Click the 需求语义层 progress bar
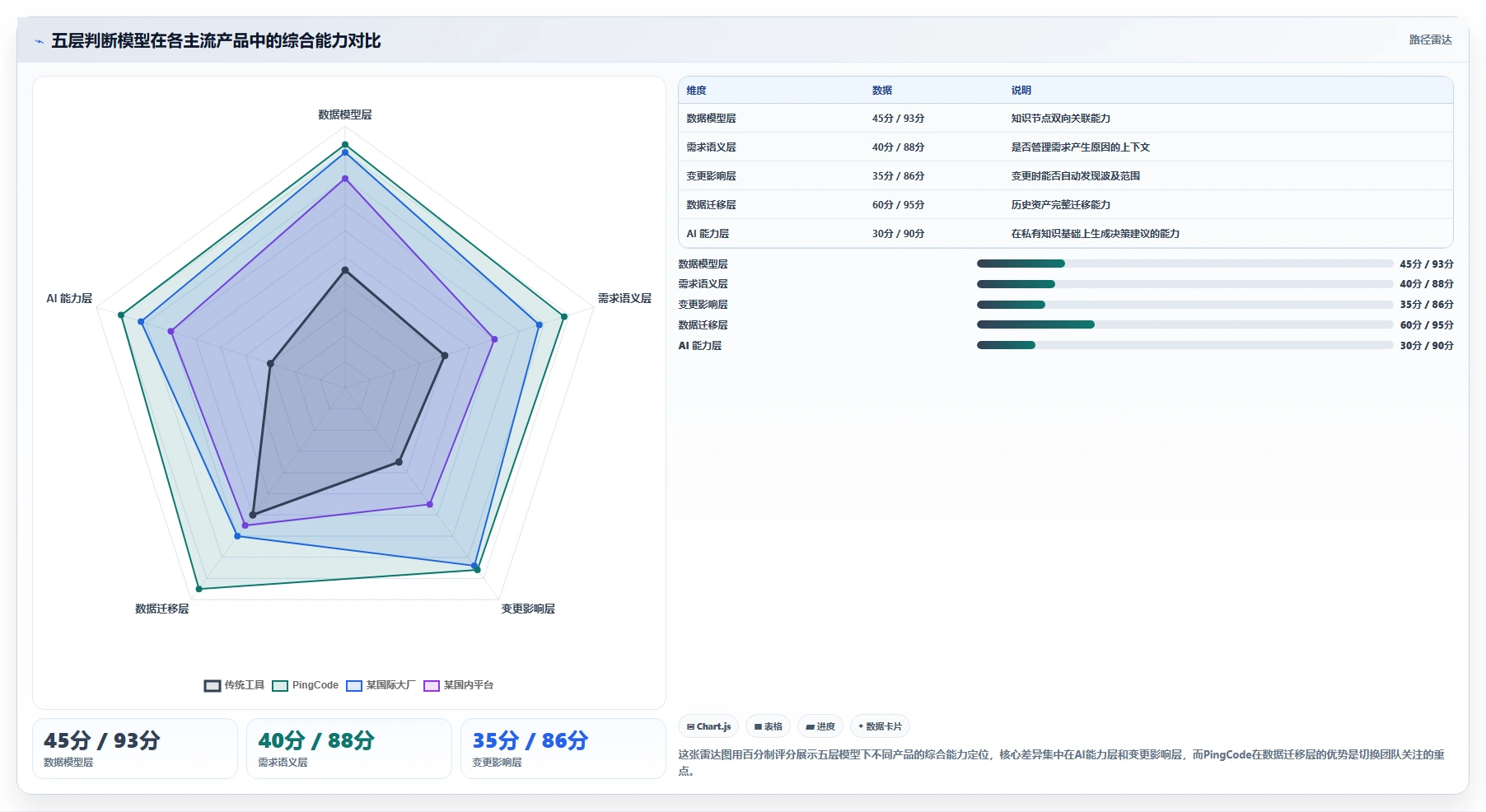Image resolution: width=1486 pixels, height=812 pixels. (1185, 284)
